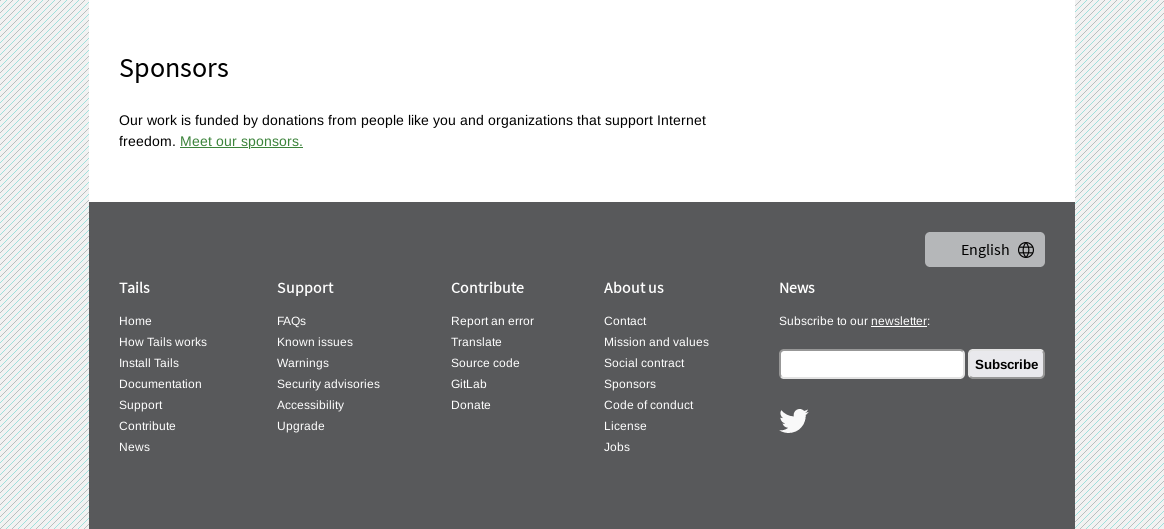Image resolution: width=1164 pixels, height=529 pixels.
Task: Open Sponsors link under About us
Action: (x=630, y=384)
